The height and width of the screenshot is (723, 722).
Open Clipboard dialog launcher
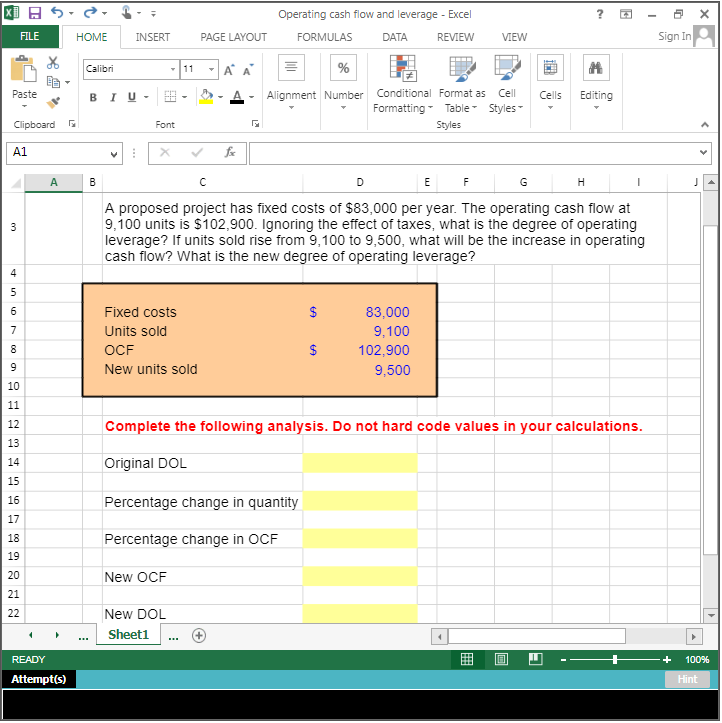point(72,124)
